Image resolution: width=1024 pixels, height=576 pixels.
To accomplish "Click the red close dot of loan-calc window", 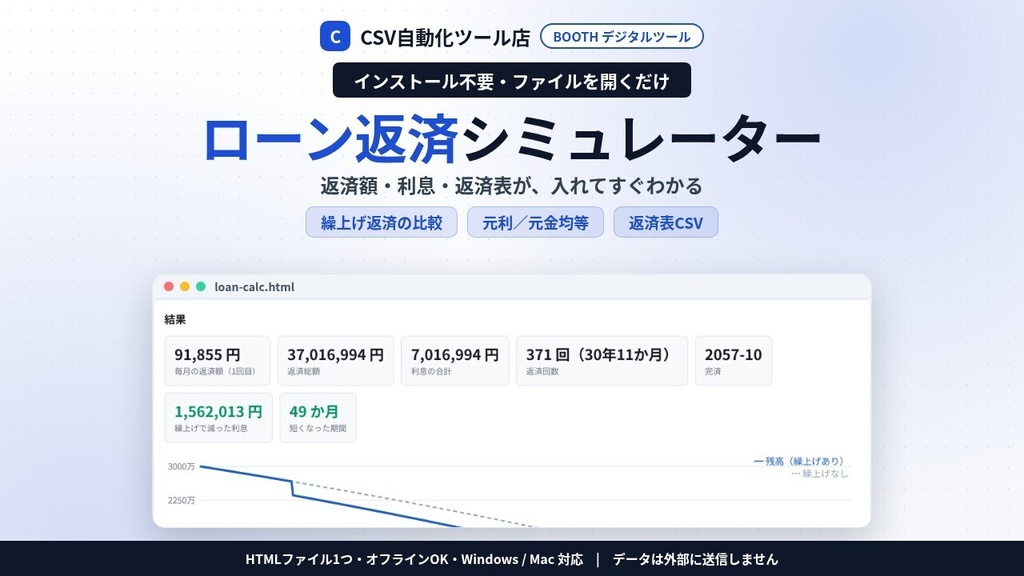I will pyautogui.click(x=168, y=286).
